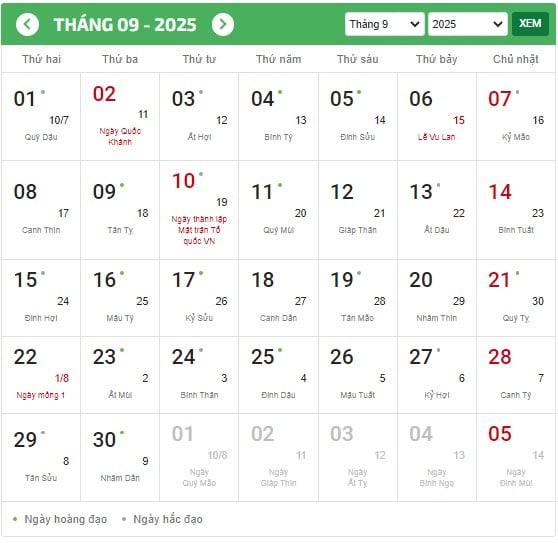The image size is (558, 543).
Task: Open September 10 Mặt trận Tổ quốc day
Action: click(199, 210)
